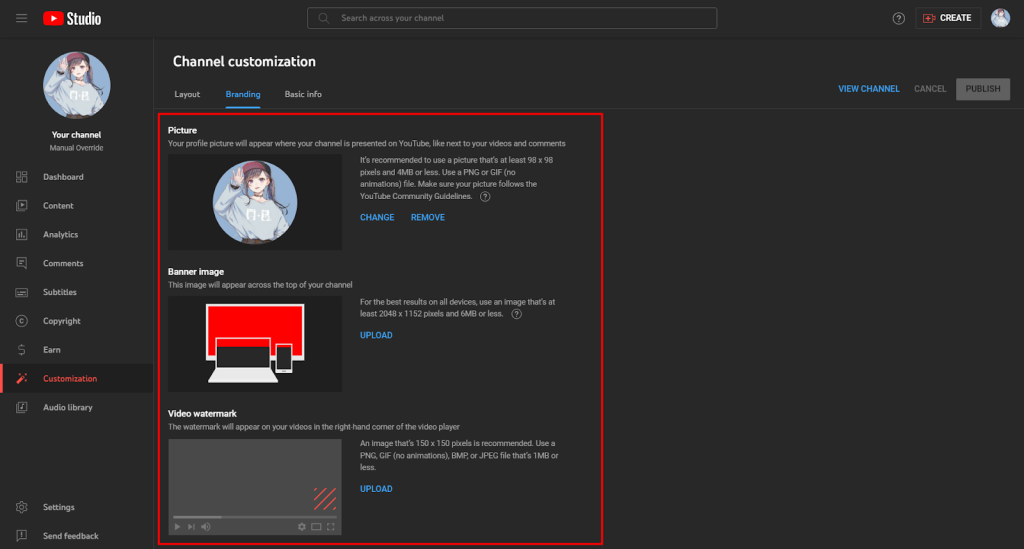Click the Dashboard grid icon
1024x549 pixels.
click(x=22, y=177)
